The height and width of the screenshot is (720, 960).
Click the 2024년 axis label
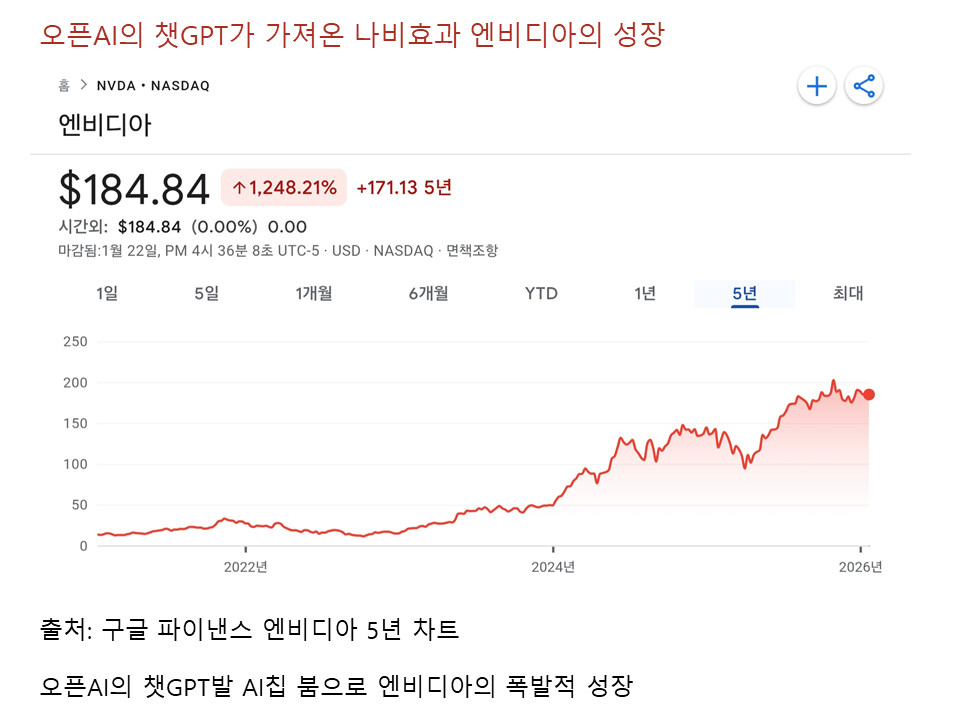[x=553, y=567]
